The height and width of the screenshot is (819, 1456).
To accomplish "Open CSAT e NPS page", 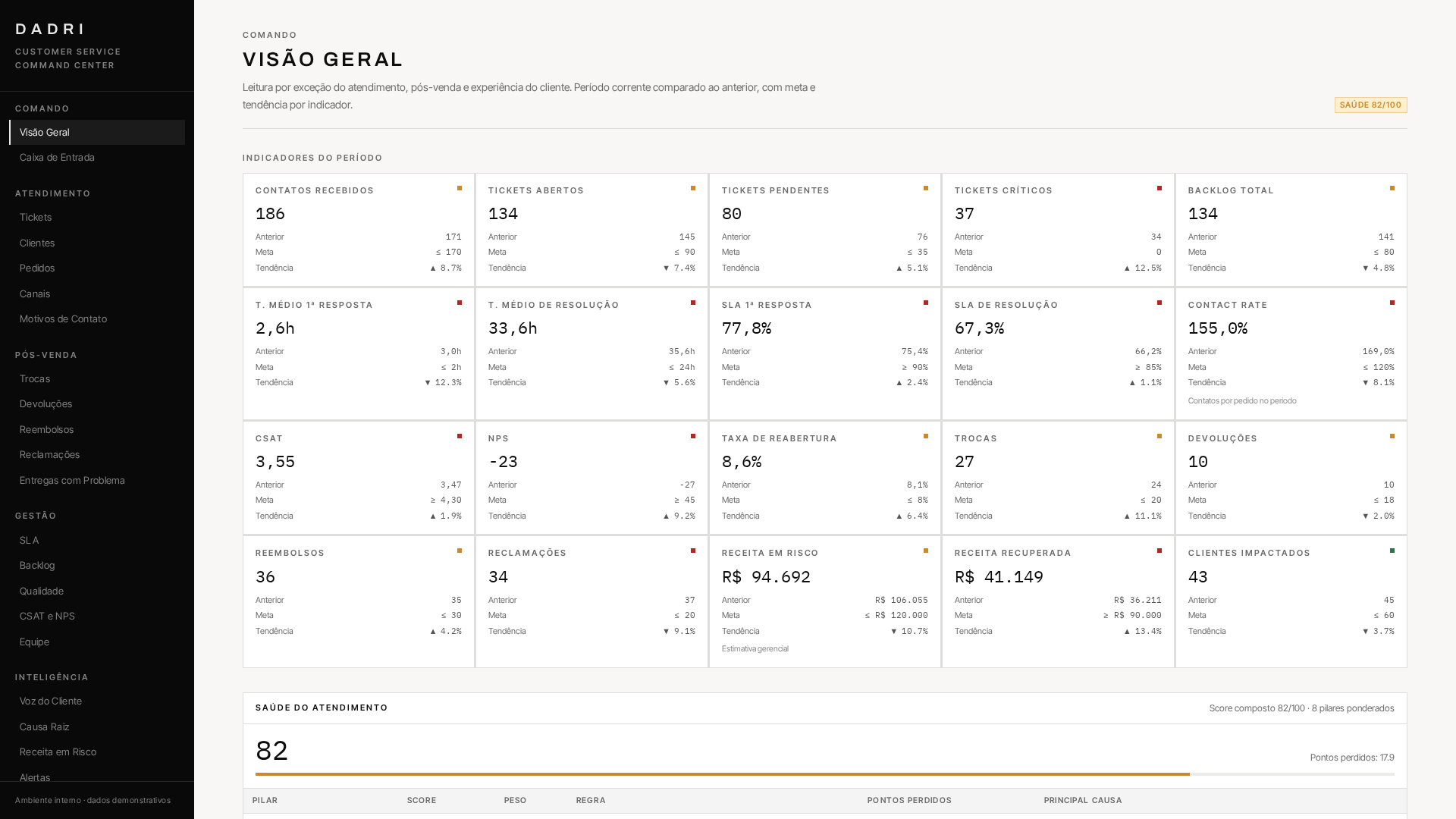I will click(97, 617).
